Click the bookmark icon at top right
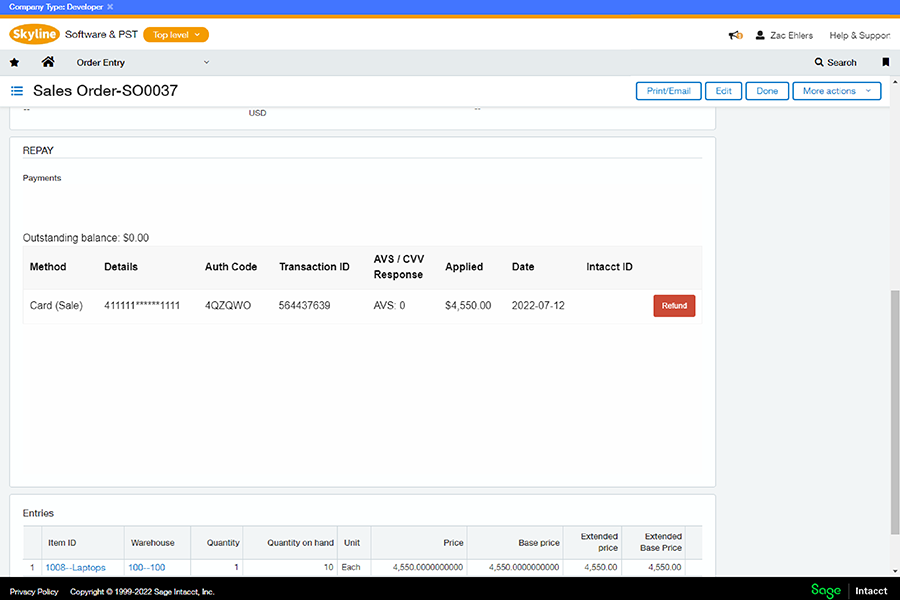Viewport: 900px width, 600px height. point(885,62)
